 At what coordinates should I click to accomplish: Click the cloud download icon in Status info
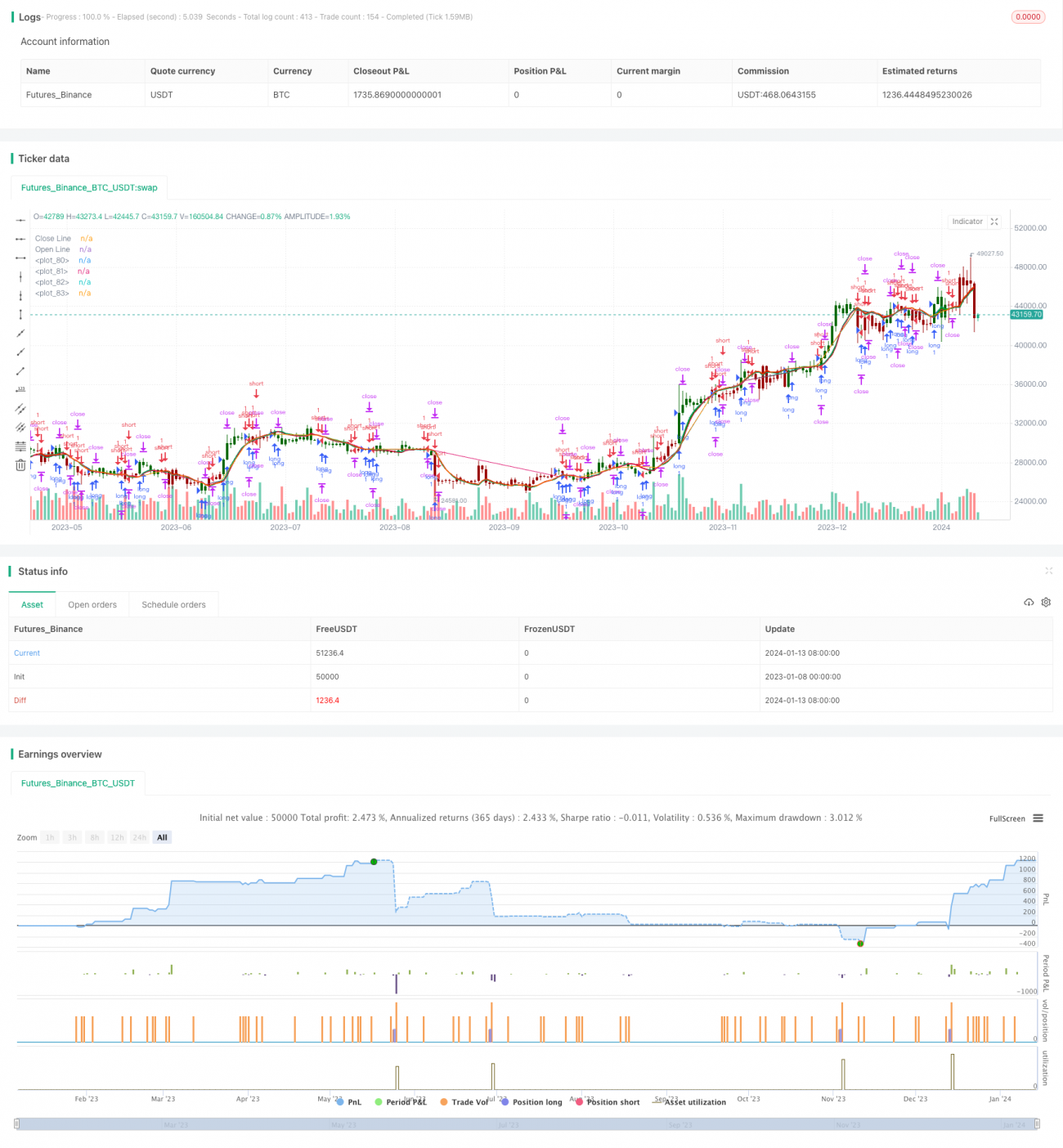(1029, 602)
